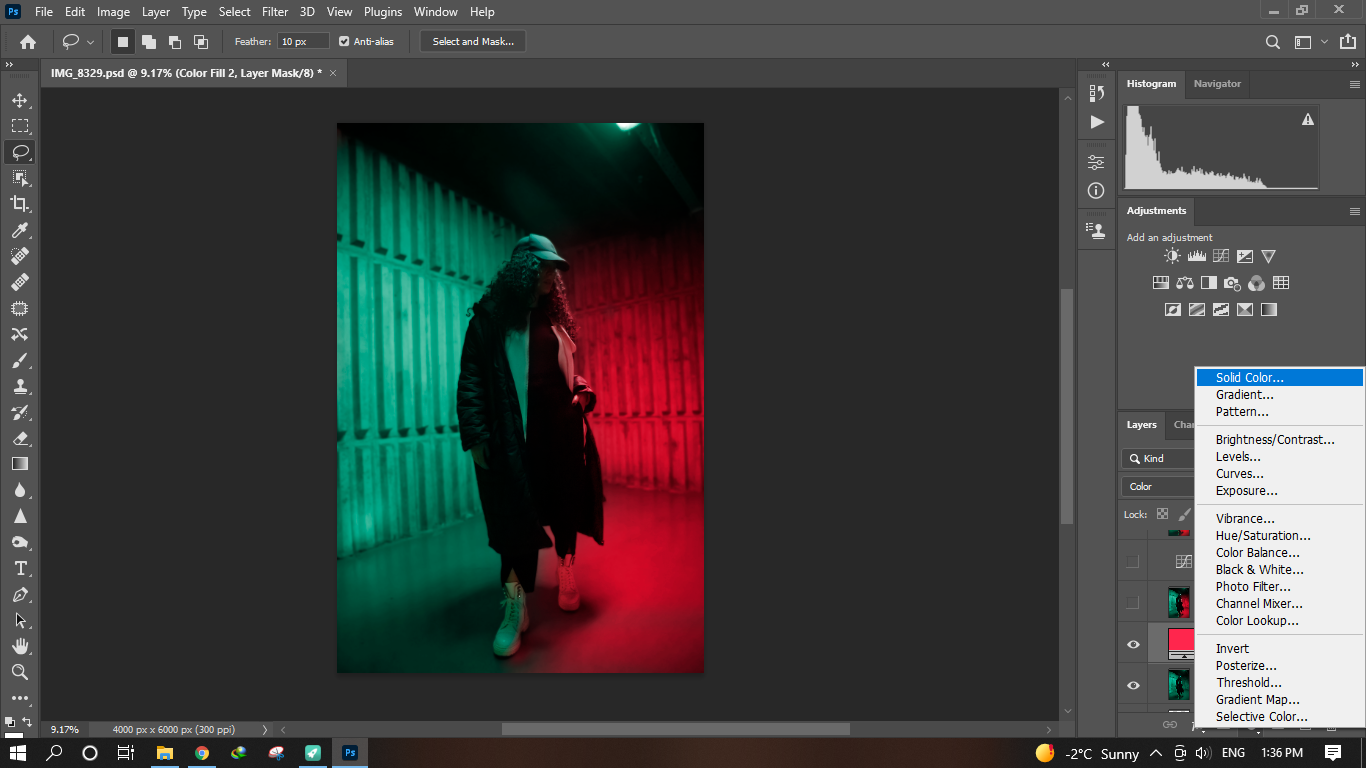Expand the collapsed toolbar double arrows
The image size is (1366, 768).
tap(9, 64)
